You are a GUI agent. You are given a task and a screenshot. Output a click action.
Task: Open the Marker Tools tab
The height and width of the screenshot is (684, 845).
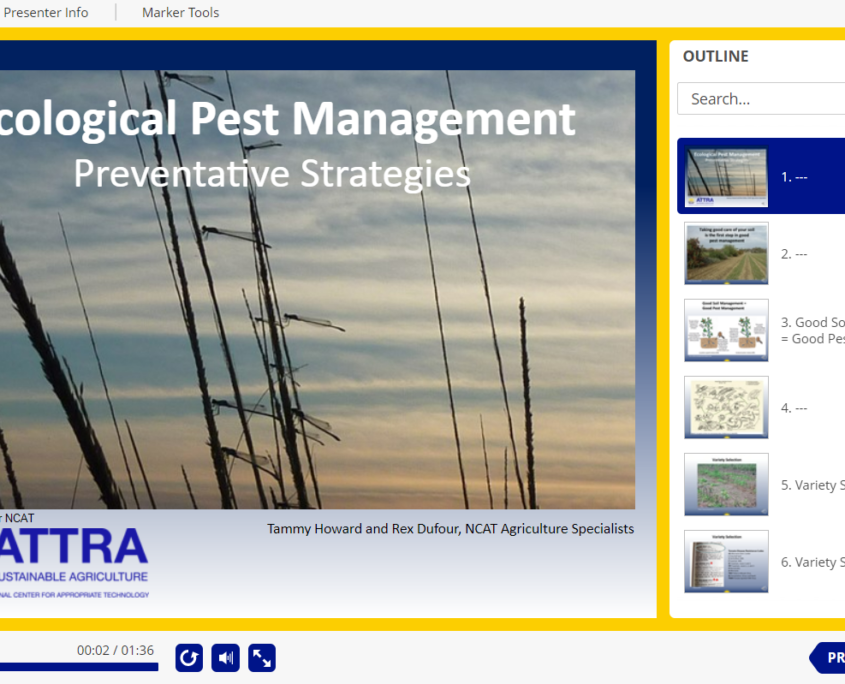click(x=180, y=13)
